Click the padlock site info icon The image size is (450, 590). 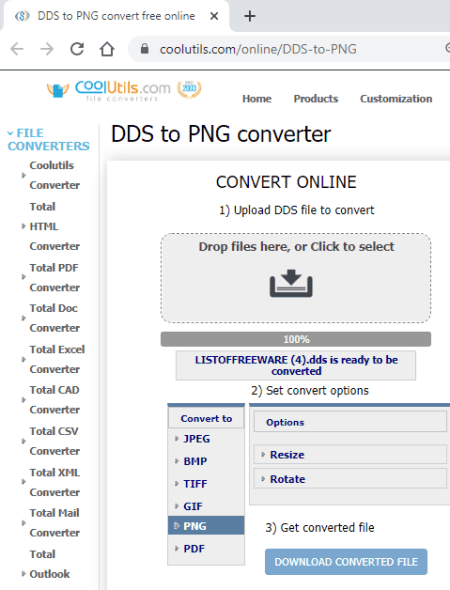(144, 49)
